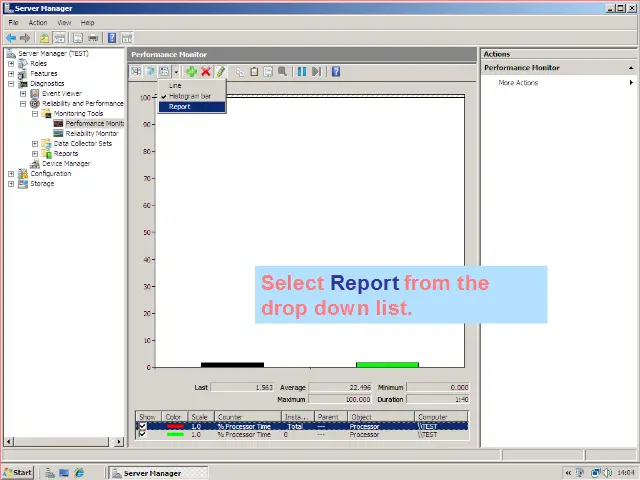Click the tree pane horizontal scrollbar left arrow
The width and height of the screenshot is (640, 480).
pos(9,442)
